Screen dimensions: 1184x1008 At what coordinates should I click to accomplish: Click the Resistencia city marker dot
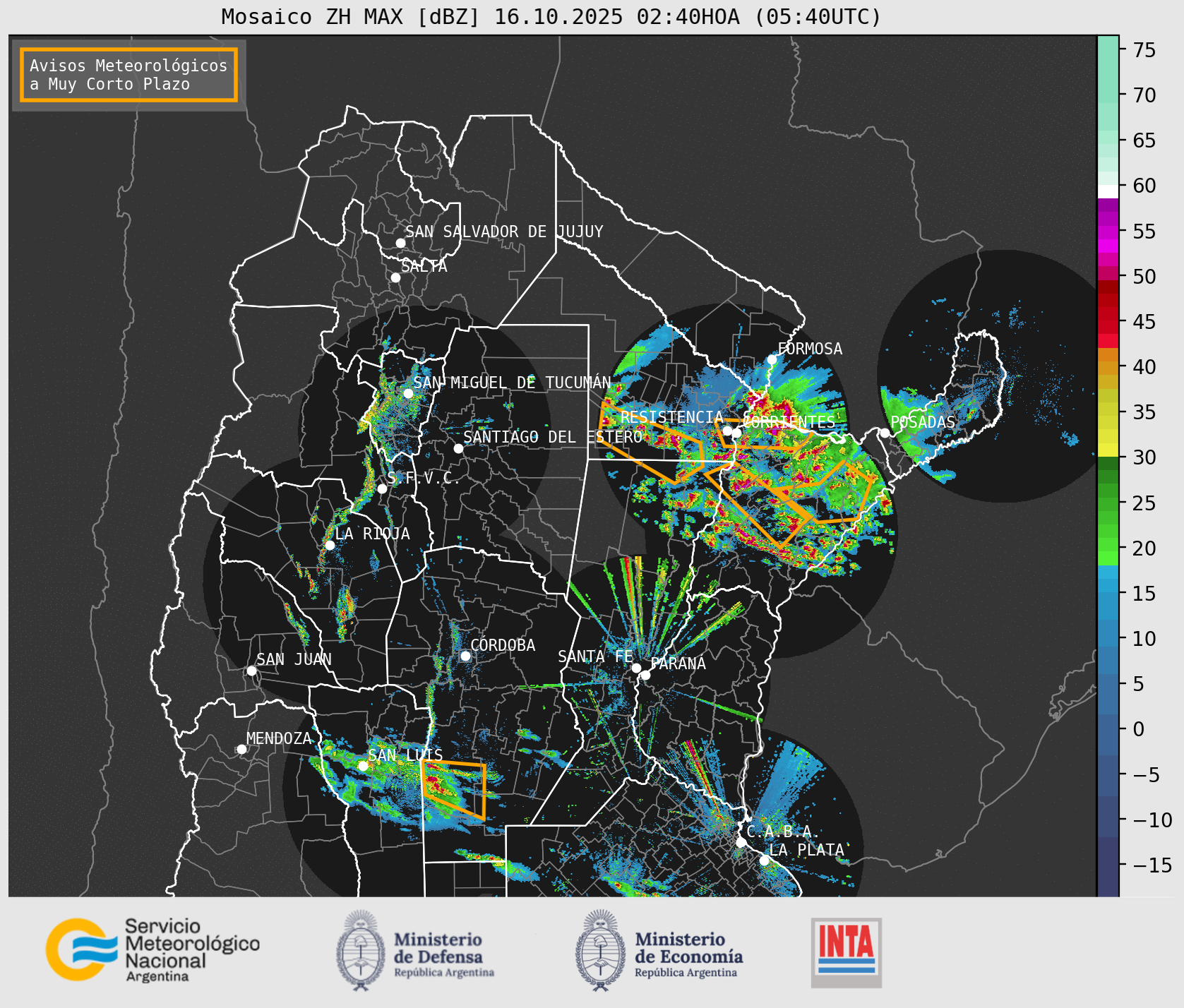pyautogui.click(x=727, y=431)
